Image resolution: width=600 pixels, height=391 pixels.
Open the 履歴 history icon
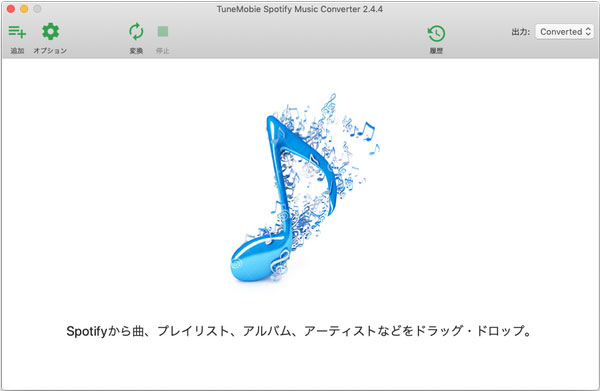[436, 33]
